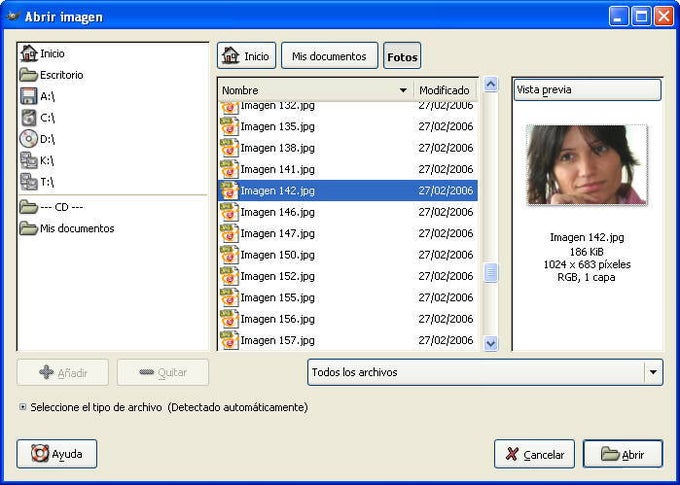
Task: Click the Inicio house icon in sidebar
Action: tap(29, 53)
